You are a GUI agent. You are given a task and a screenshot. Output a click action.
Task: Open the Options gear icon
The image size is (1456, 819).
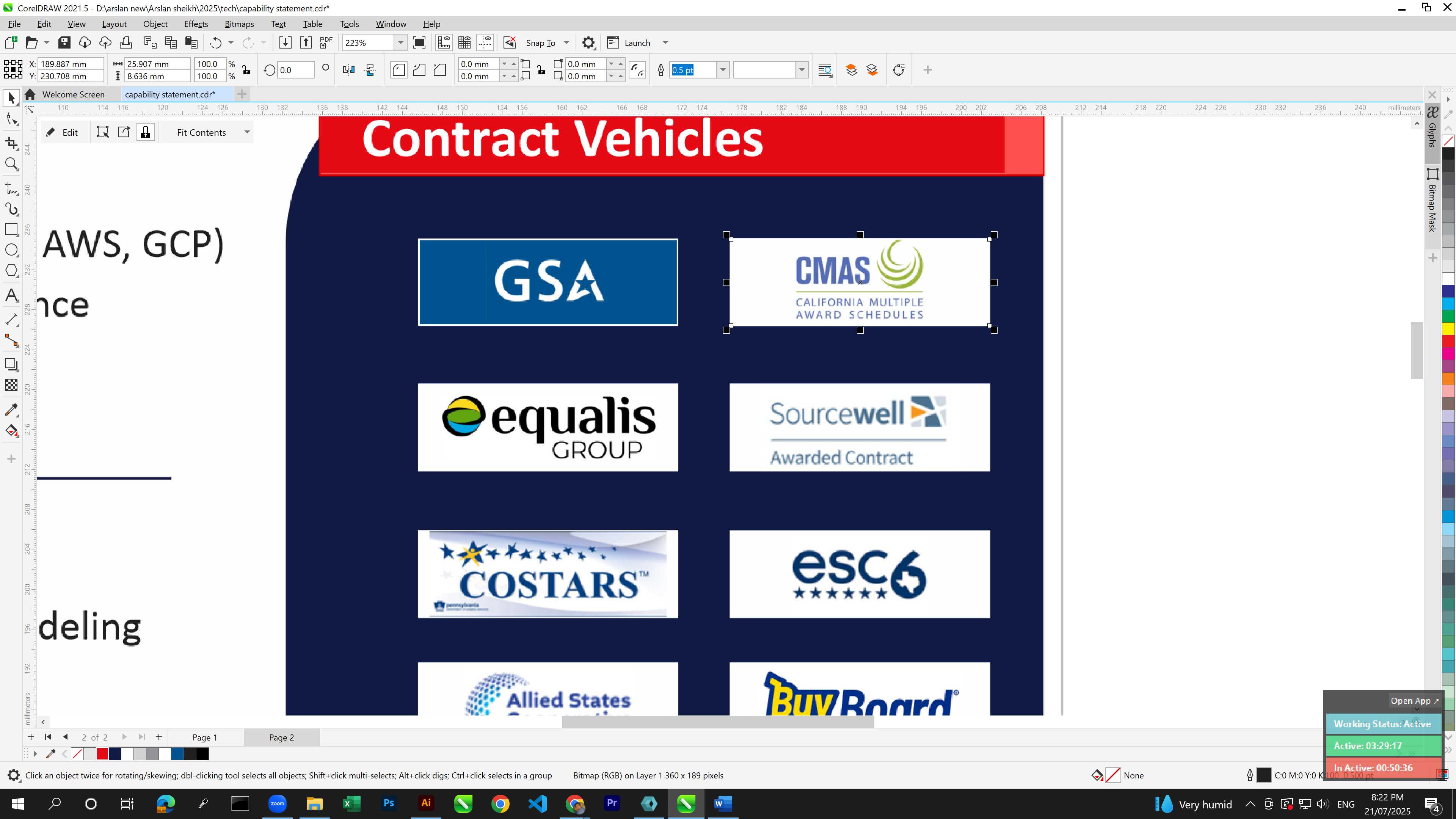tap(588, 43)
